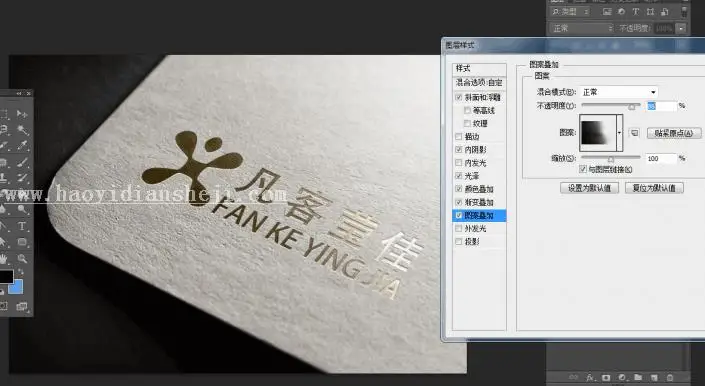The height and width of the screenshot is (386, 705).
Task: Click the pattern opacity percent field
Action: (661, 106)
